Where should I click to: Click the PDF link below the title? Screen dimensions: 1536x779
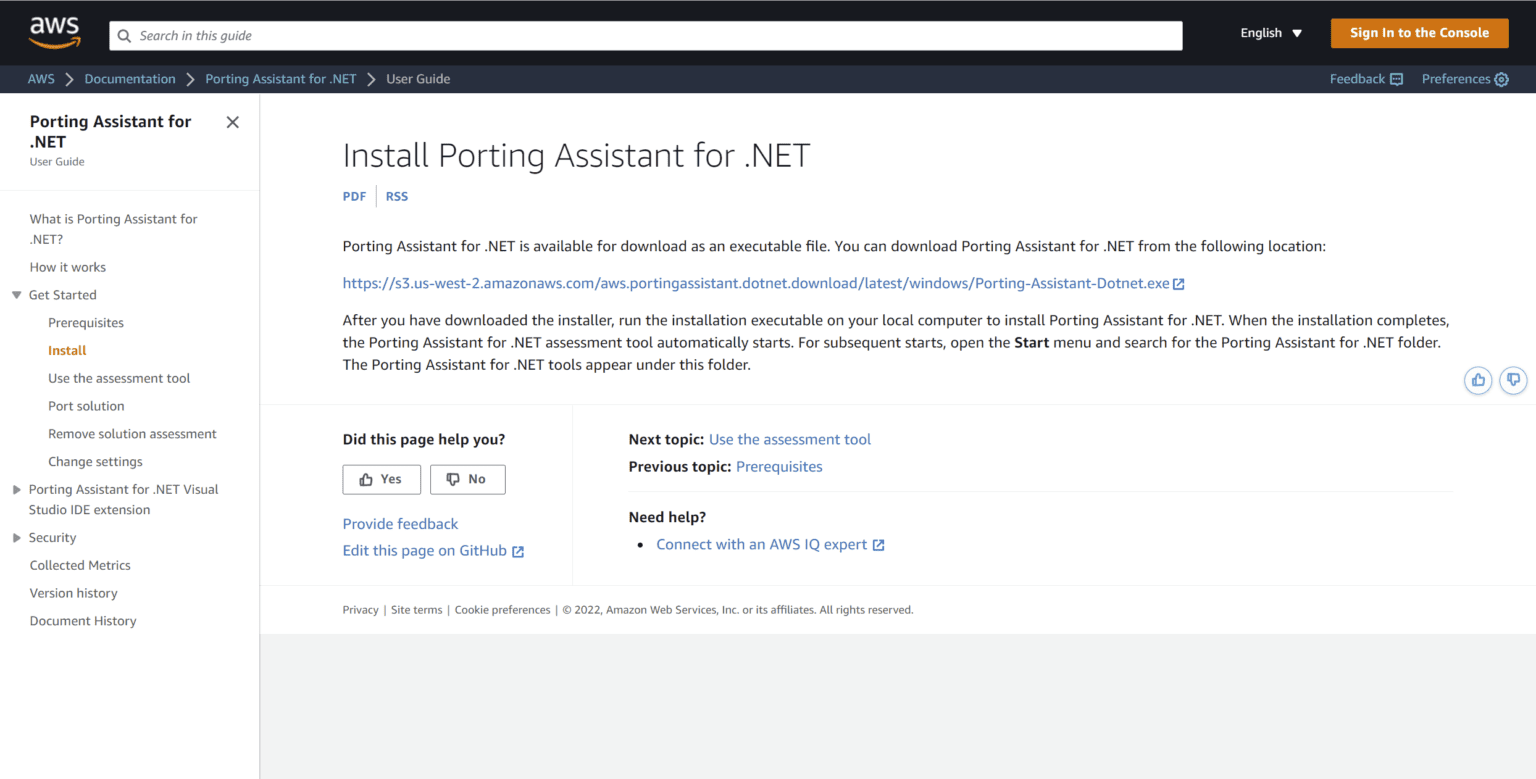point(354,196)
